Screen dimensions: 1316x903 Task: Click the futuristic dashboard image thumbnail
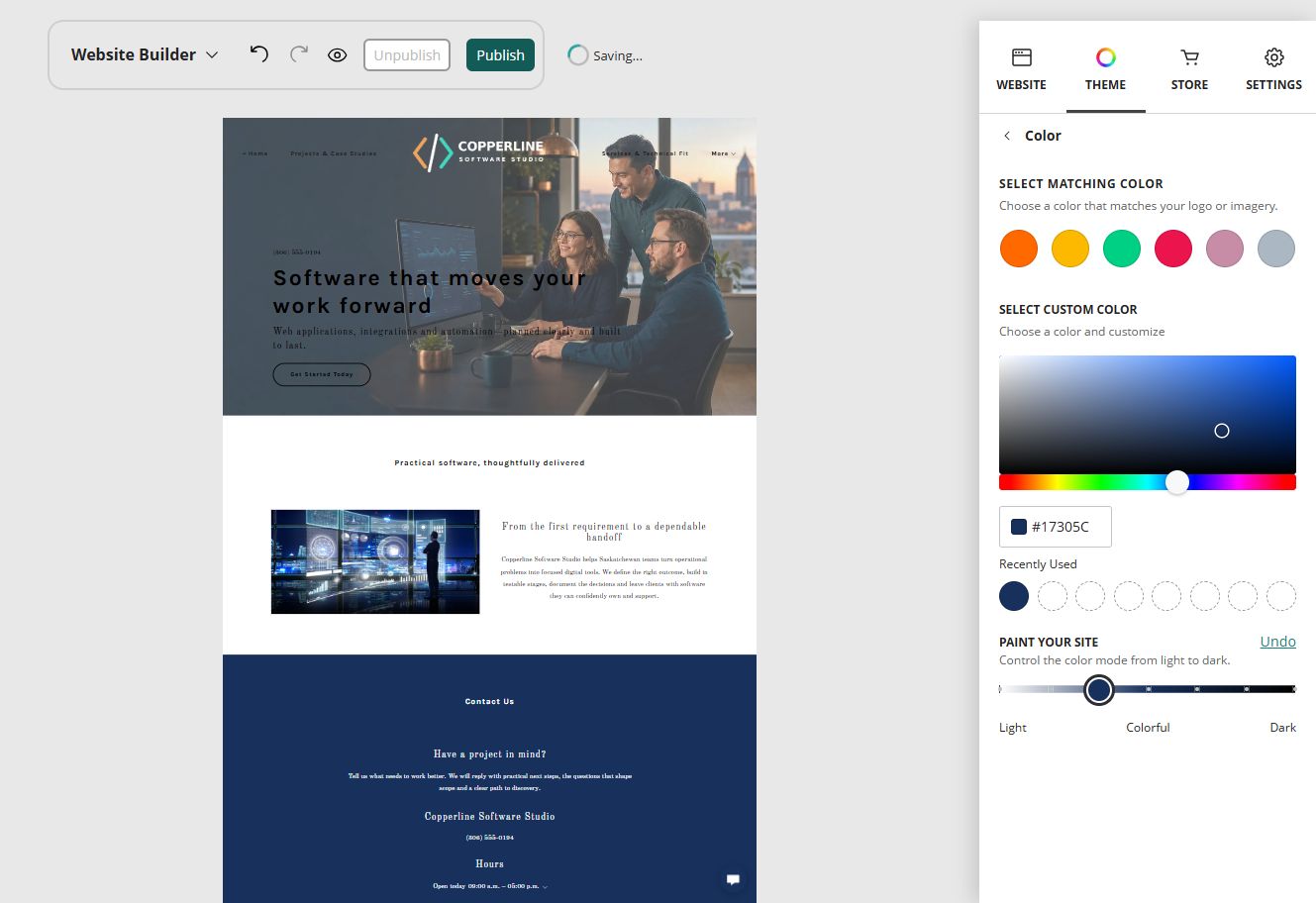point(375,561)
